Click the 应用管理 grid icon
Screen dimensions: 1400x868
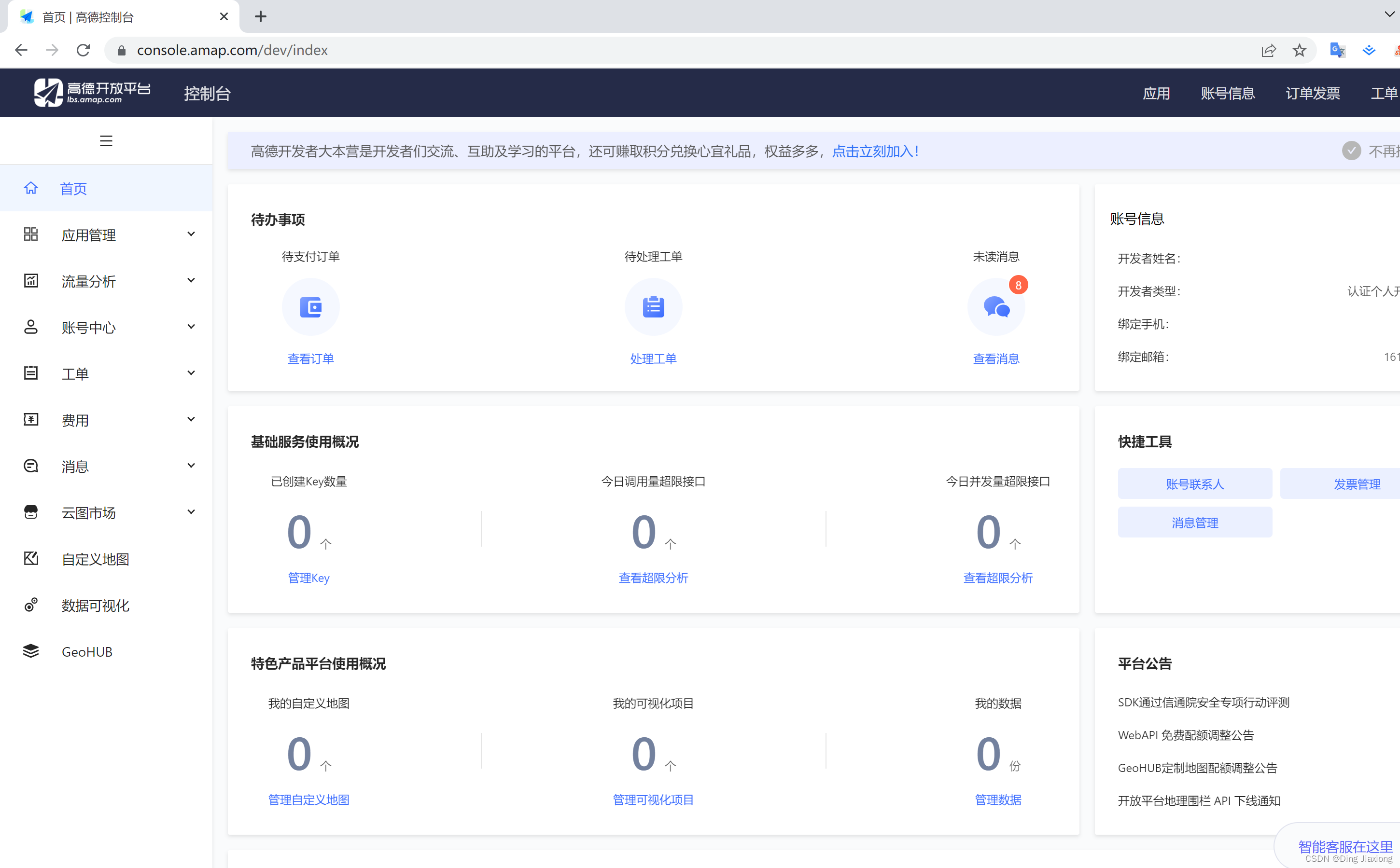30,234
